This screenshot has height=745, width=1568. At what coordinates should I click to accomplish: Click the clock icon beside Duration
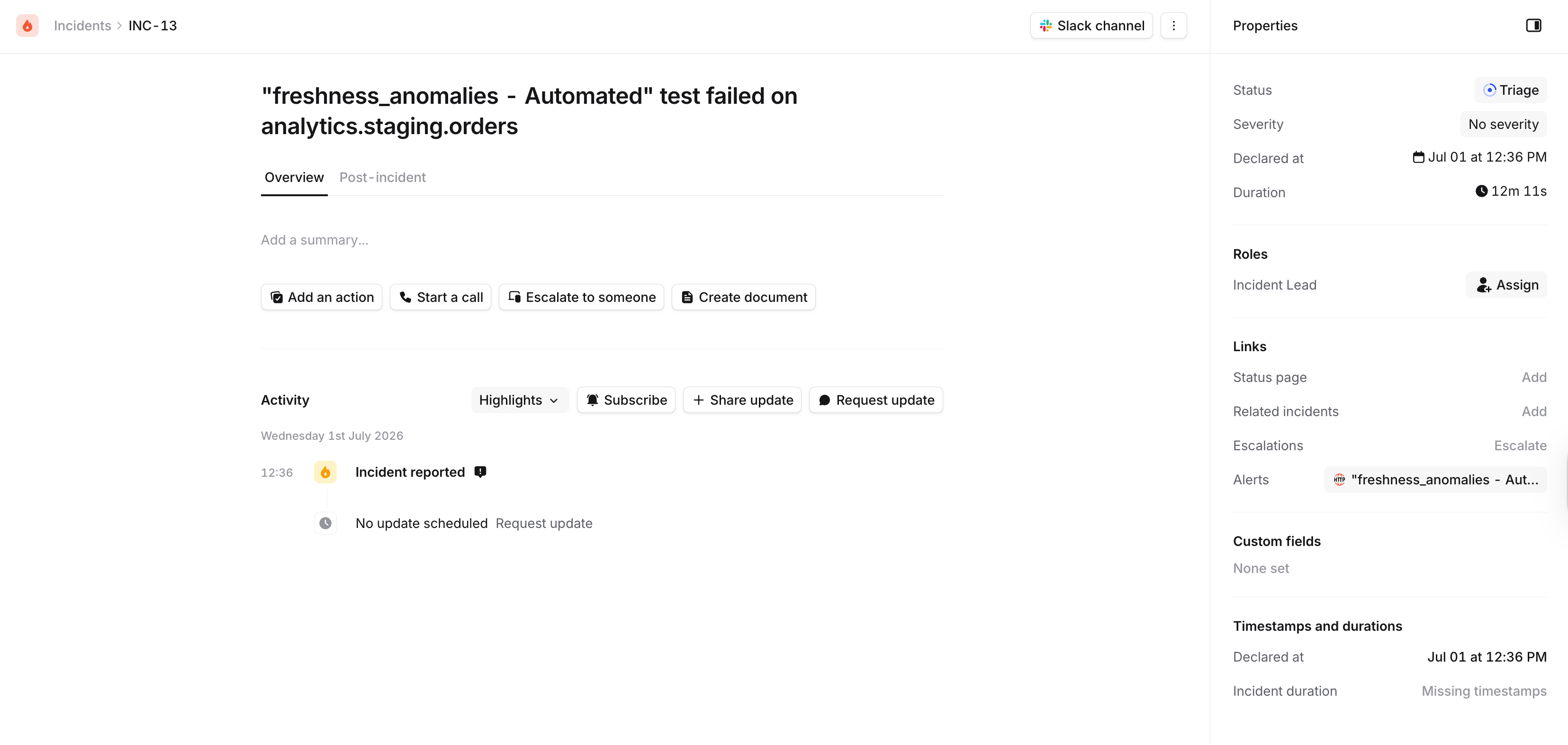(x=1482, y=191)
